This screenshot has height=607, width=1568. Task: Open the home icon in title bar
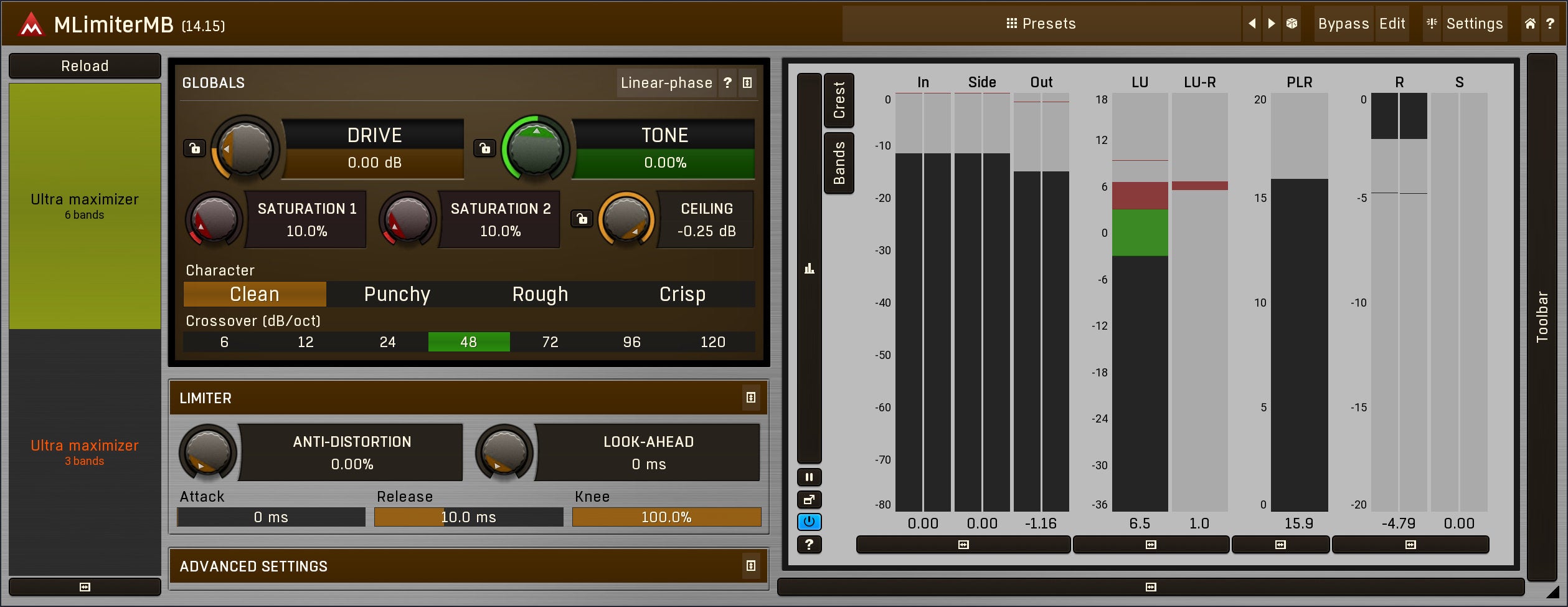point(1530,24)
